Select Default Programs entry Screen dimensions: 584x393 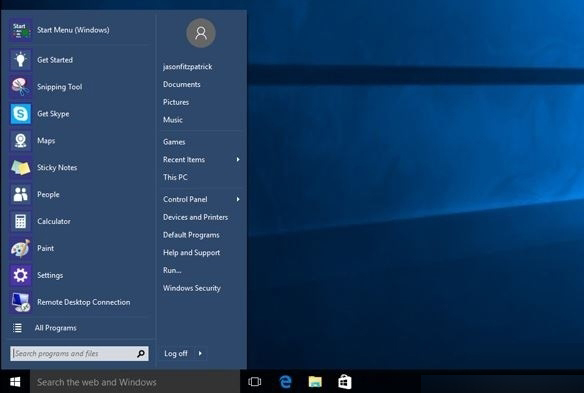(191, 235)
